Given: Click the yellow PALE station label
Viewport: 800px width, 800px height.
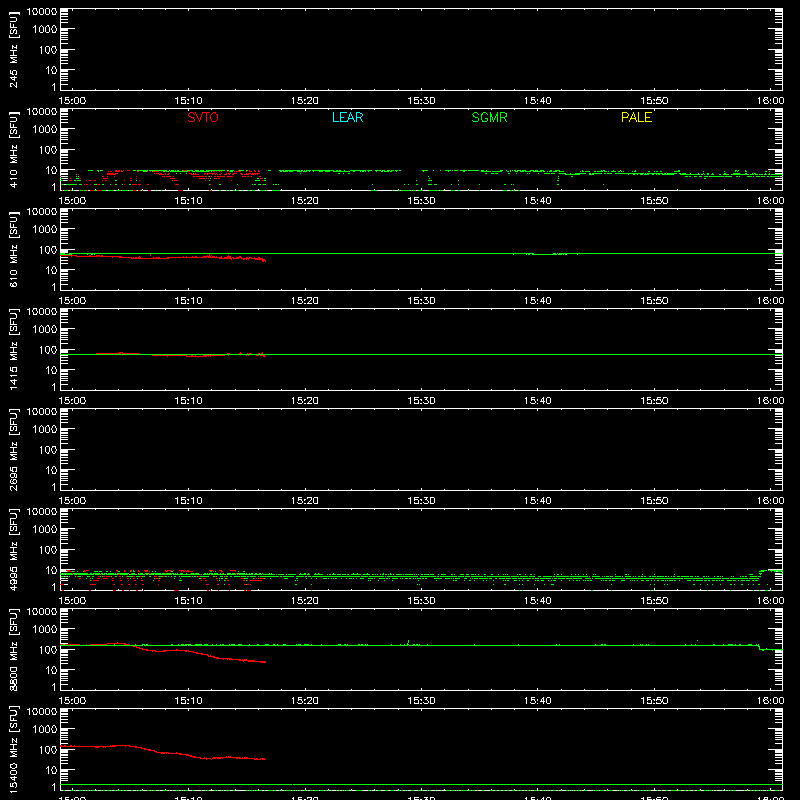Looking at the screenshot, I should pyautogui.click(x=636, y=117).
